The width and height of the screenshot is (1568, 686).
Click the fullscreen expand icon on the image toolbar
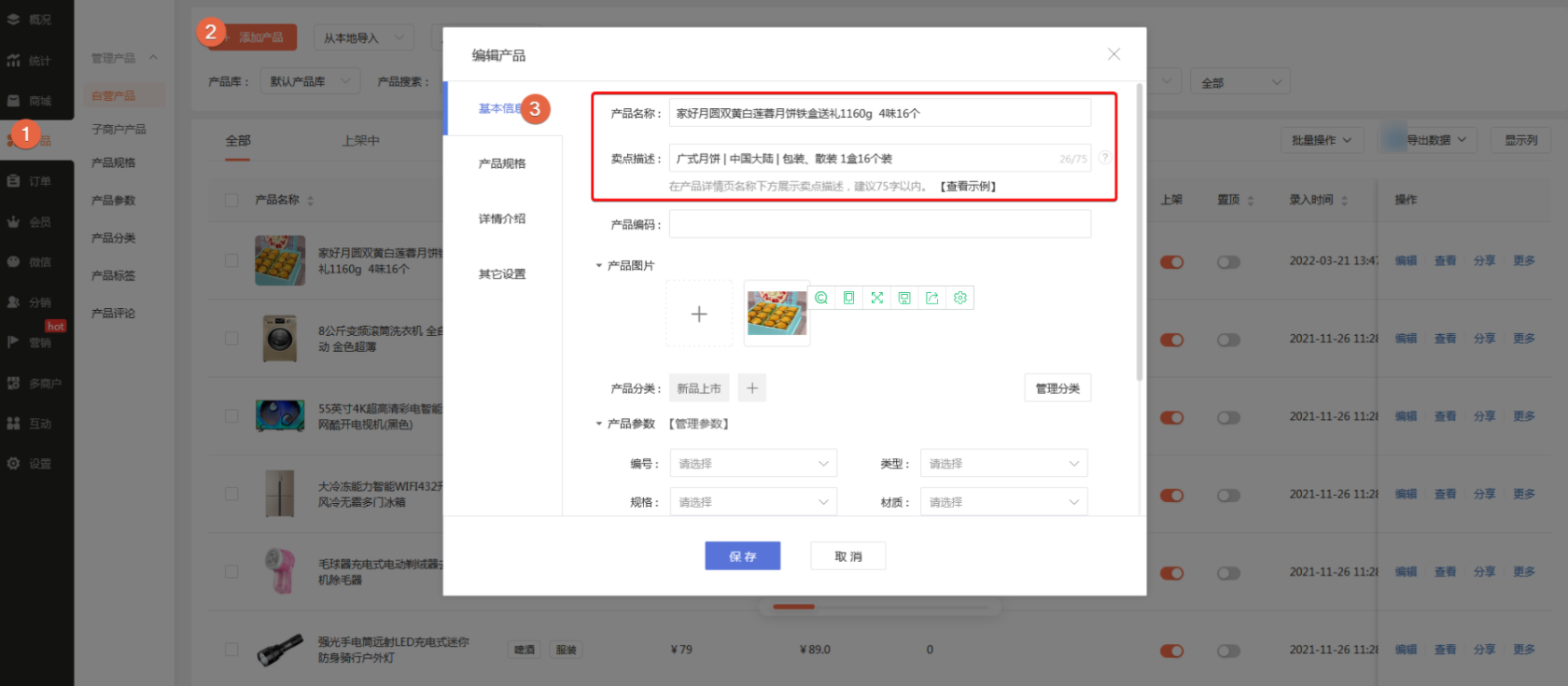point(876,298)
